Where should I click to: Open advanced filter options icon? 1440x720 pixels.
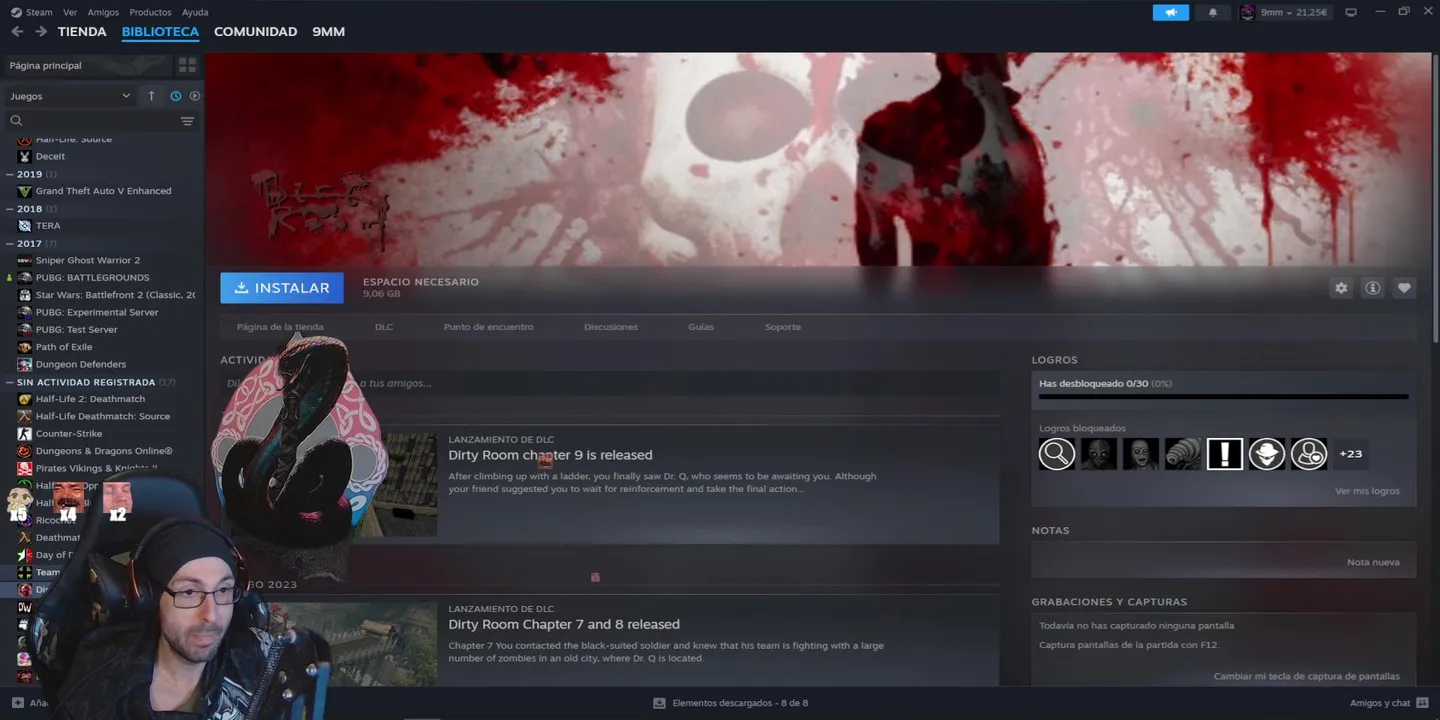187,121
